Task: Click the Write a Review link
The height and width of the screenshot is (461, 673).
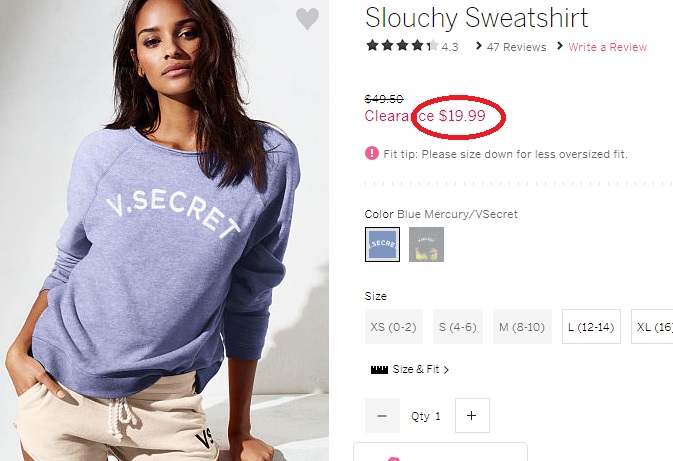Action: tap(607, 47)
